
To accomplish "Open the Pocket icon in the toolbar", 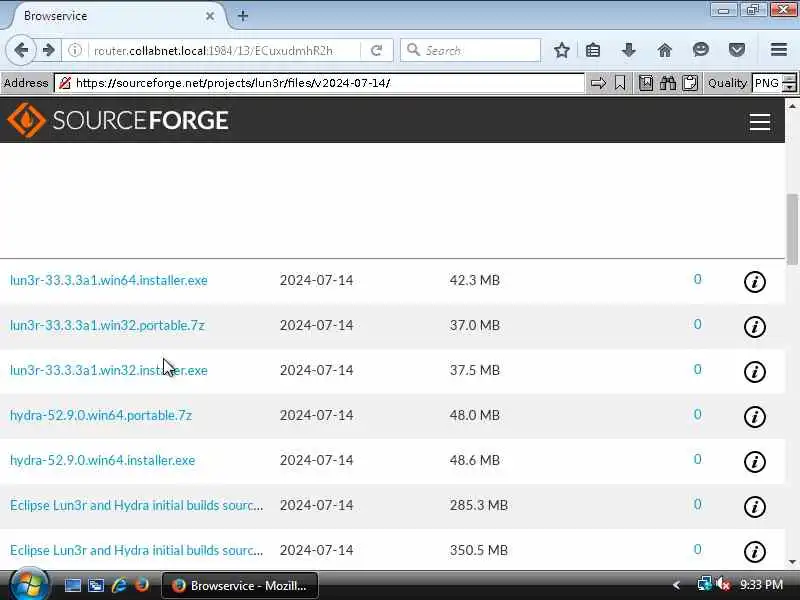I will pos(737,49).
